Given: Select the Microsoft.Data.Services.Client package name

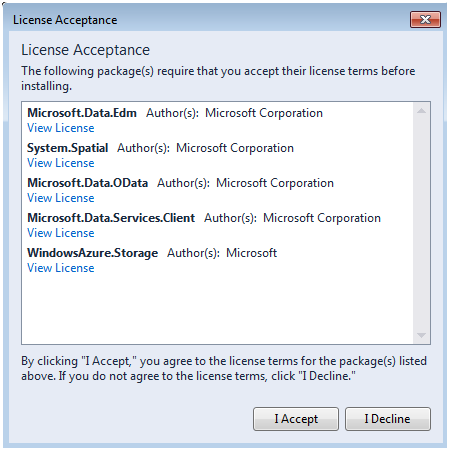Looking at the screenshot, I should [x=111, y=218].
